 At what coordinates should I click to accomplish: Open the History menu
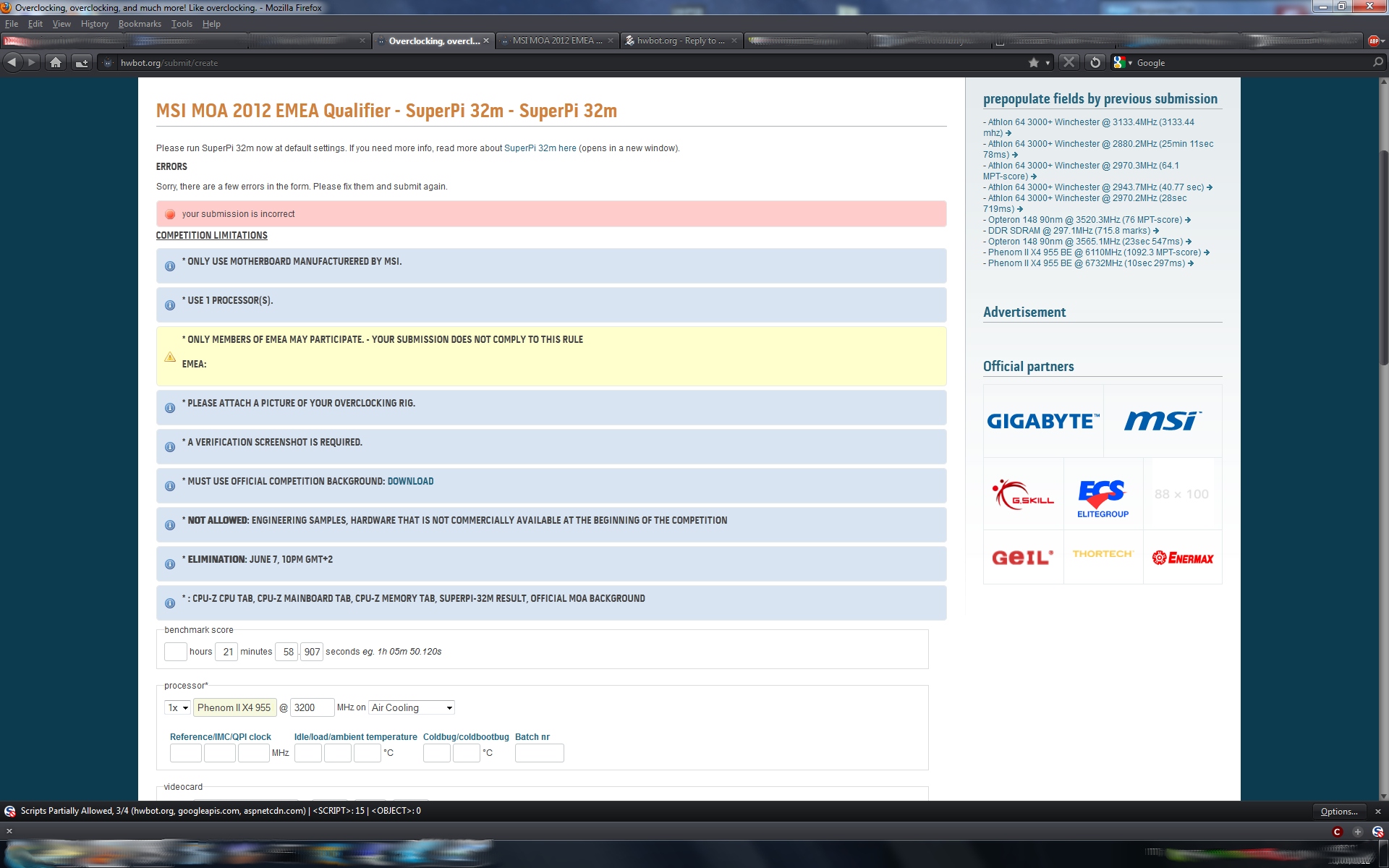coord(94,24)
